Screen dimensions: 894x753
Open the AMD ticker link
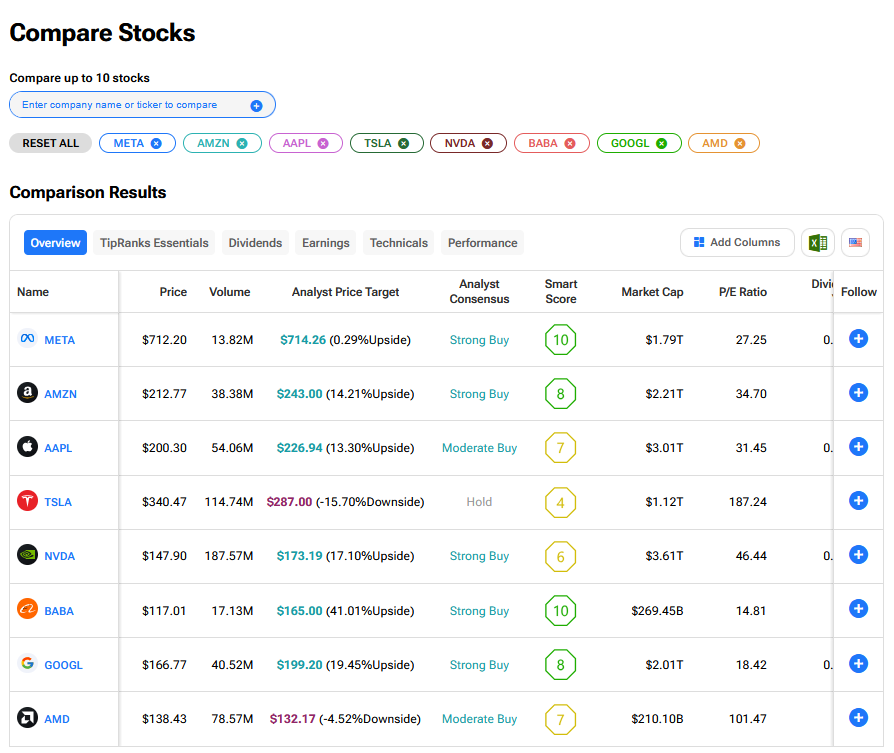(x=57, y=720)
